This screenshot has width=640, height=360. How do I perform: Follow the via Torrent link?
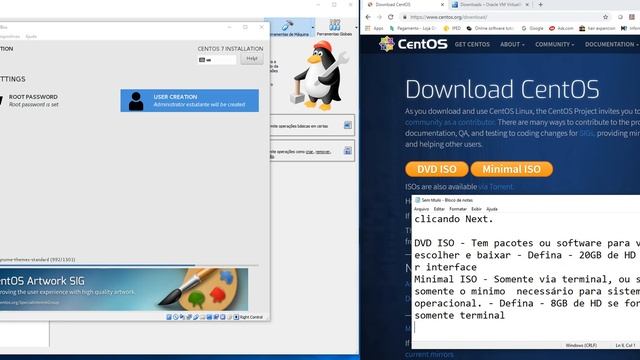point(496,187)
